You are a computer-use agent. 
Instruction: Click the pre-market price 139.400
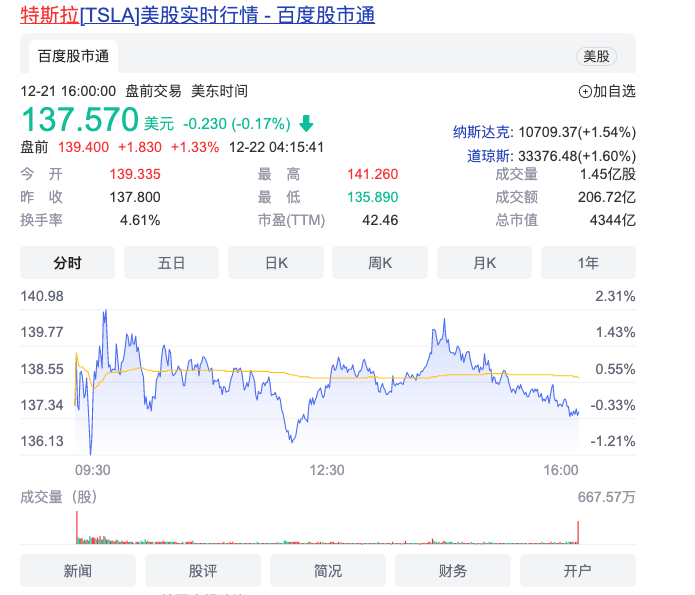point(83,147)
